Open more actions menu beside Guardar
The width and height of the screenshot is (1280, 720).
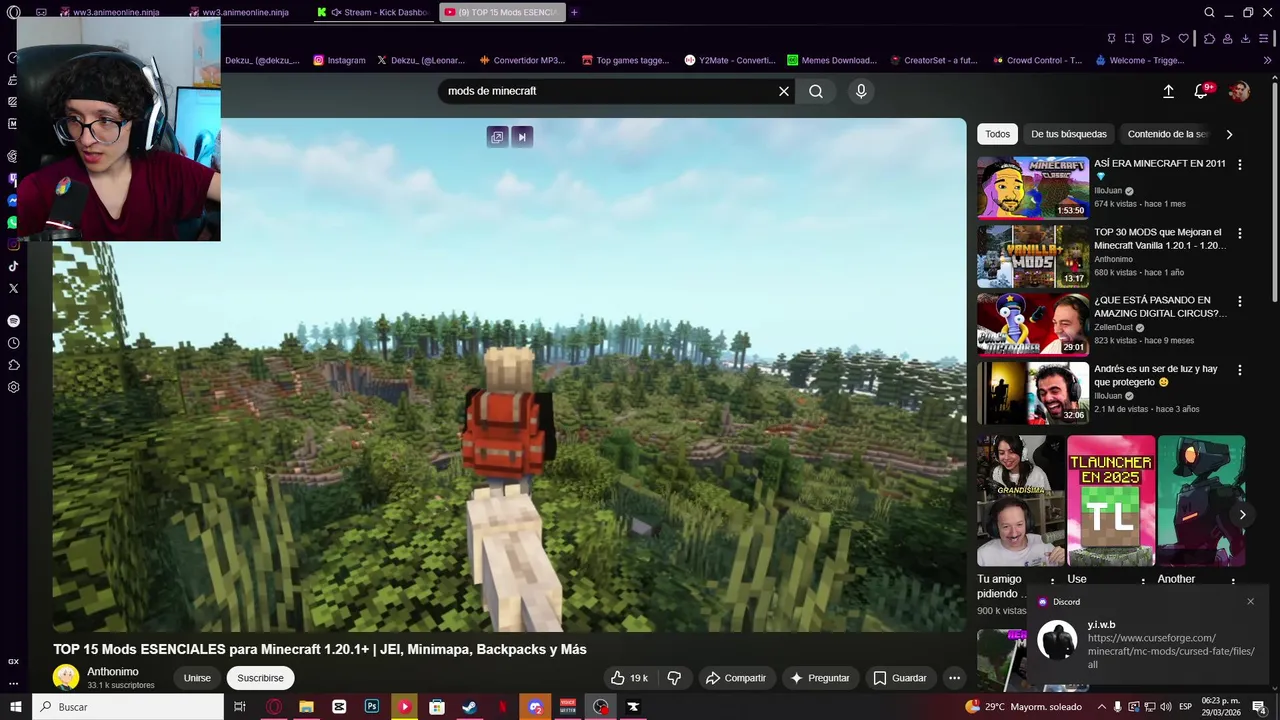pyautogui.click(x=954, y=678)
